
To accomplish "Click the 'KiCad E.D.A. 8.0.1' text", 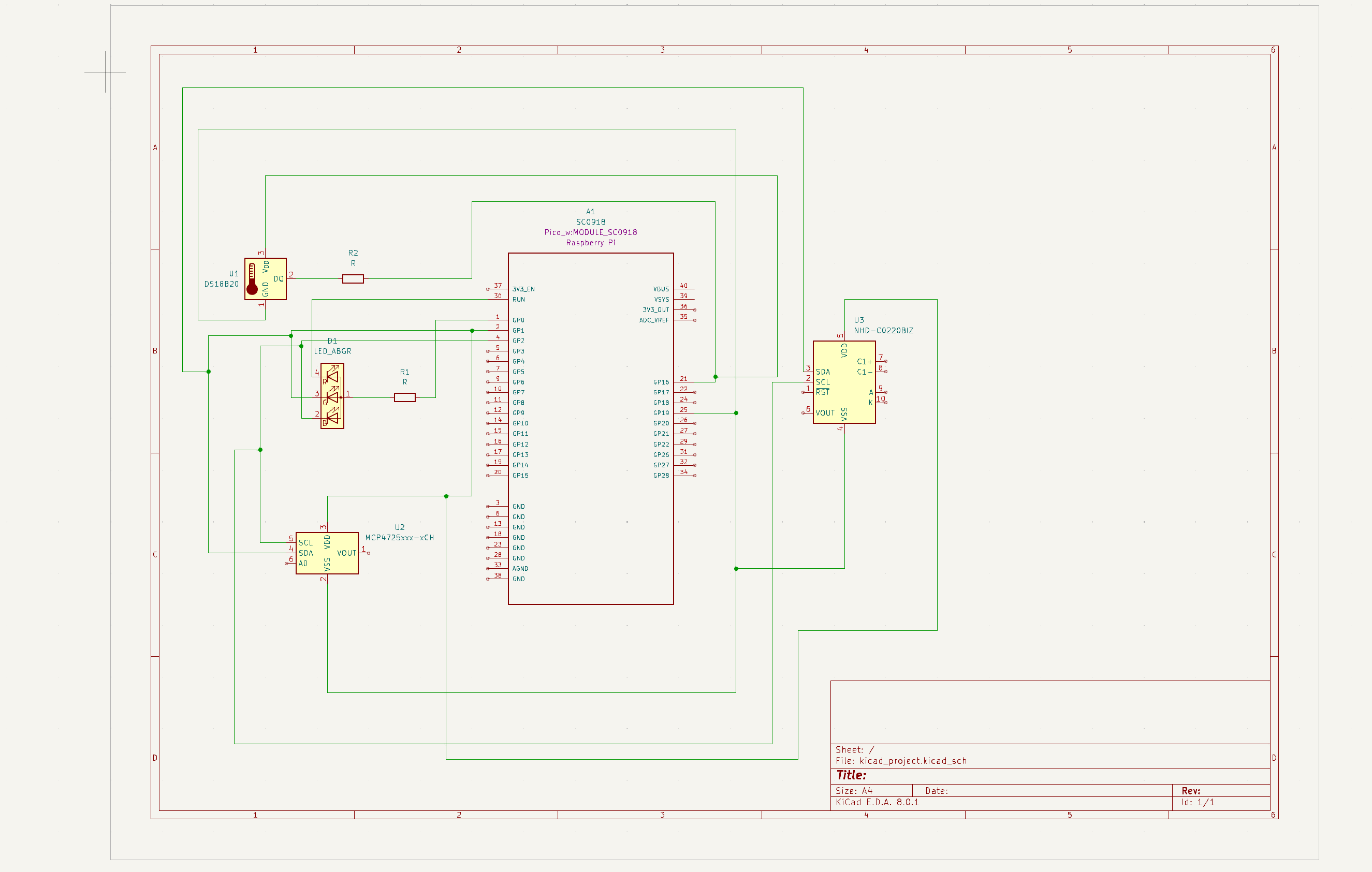I will point(877,802).
